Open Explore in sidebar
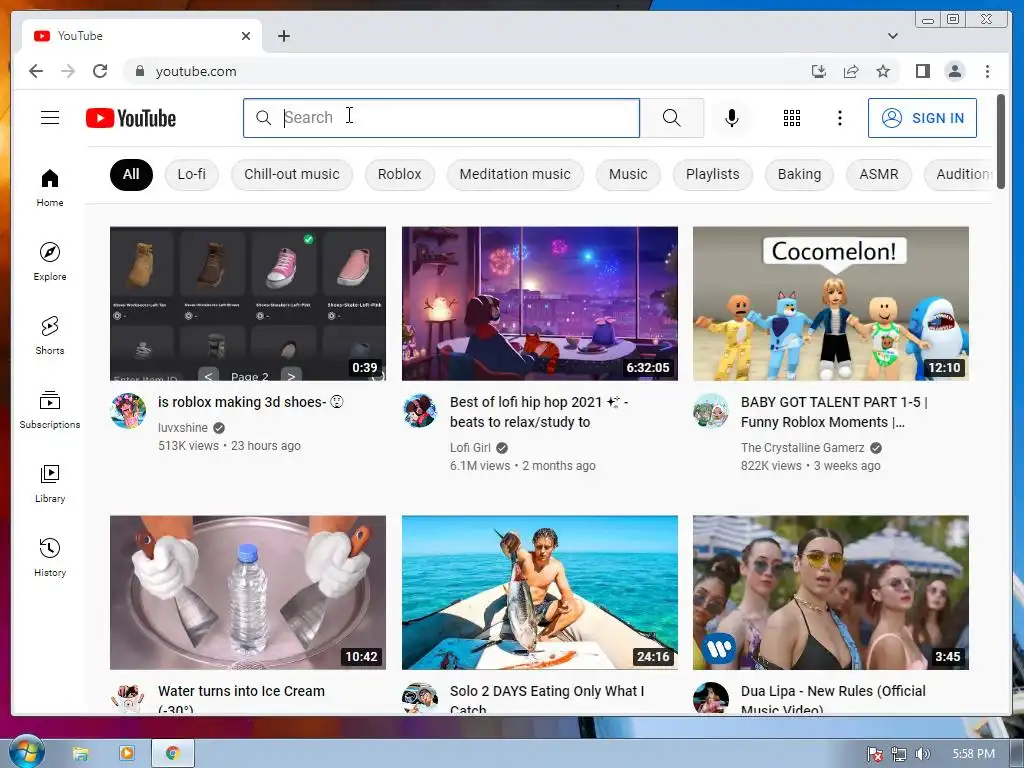This screenshot has width=1024, height=768. (50, 261)
